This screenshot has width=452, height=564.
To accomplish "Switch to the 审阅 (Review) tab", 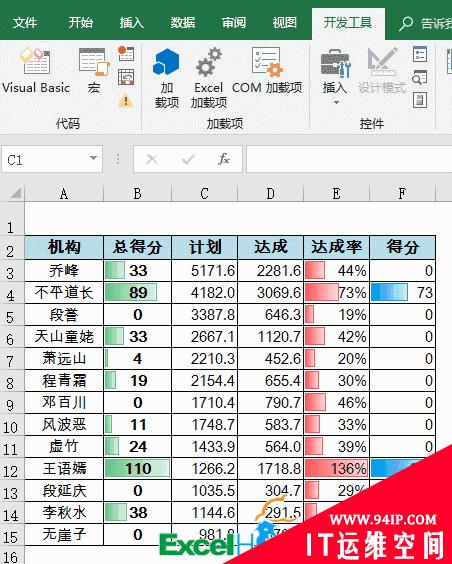I will coord(234,23).
